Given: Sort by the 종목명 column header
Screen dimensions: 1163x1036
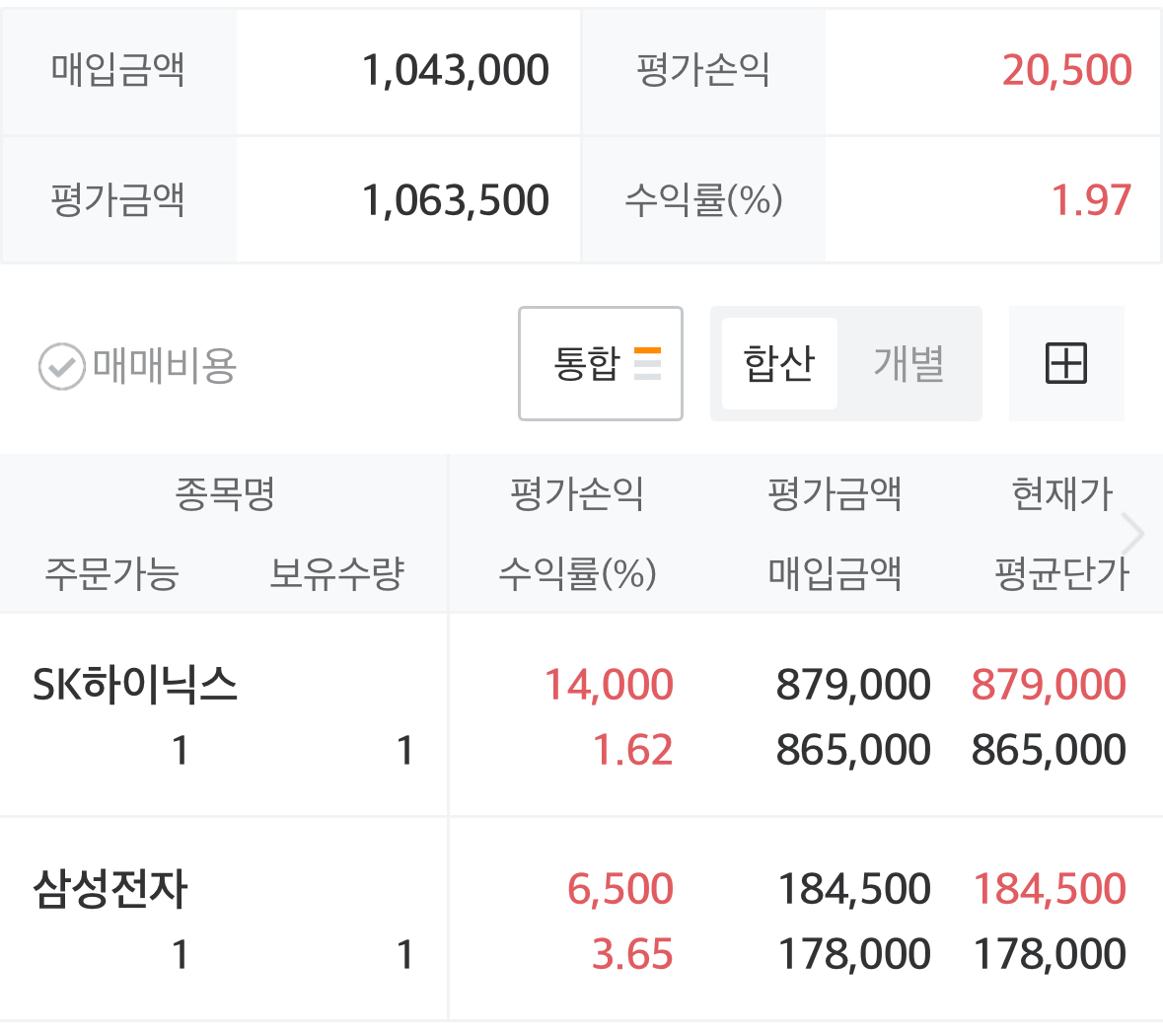Looking at the screenshot, I should coord(225,493).
